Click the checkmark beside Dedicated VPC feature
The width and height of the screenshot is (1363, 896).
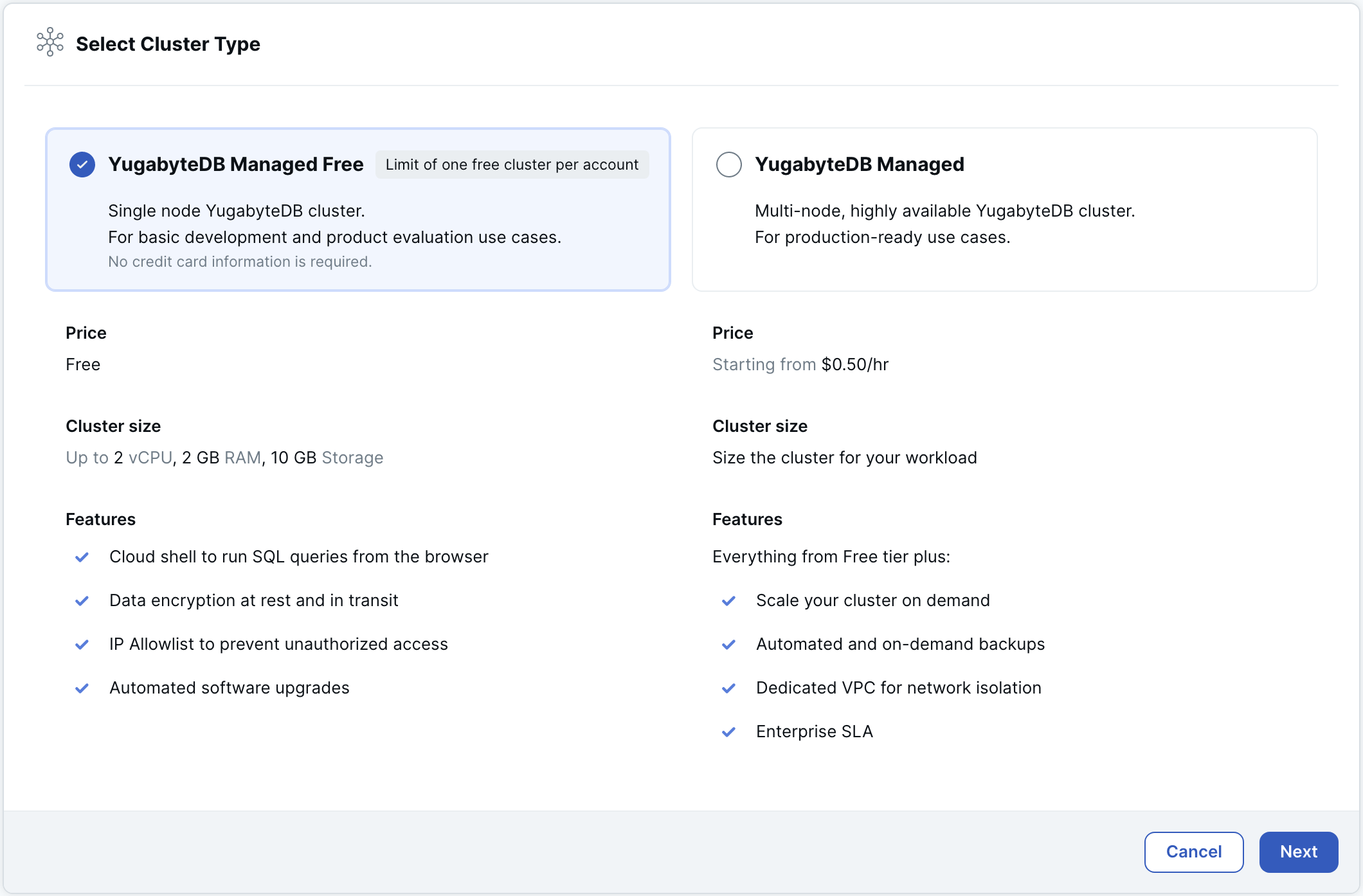[x=729, y=688]
